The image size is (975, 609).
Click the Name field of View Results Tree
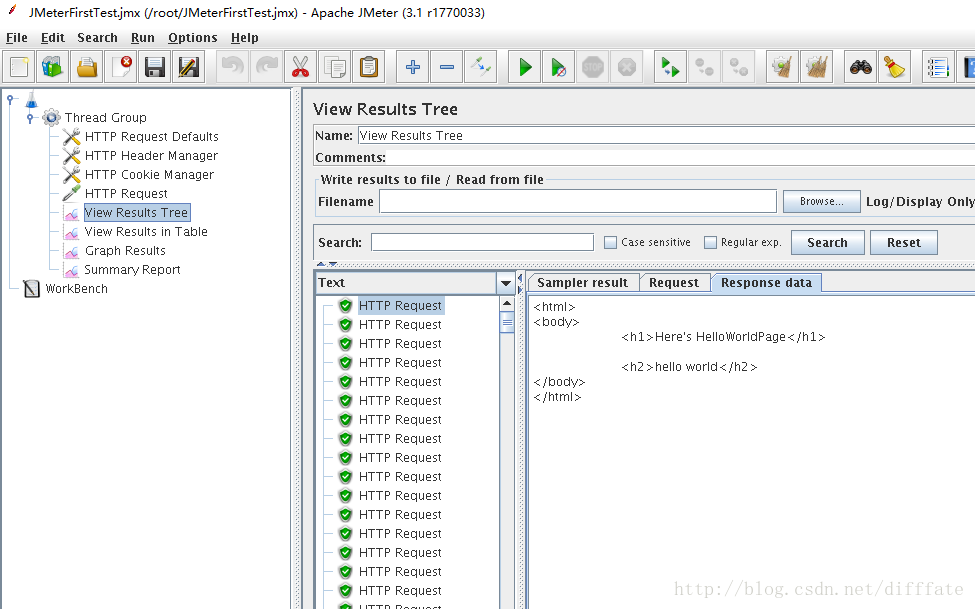click(x=666, y=136)
